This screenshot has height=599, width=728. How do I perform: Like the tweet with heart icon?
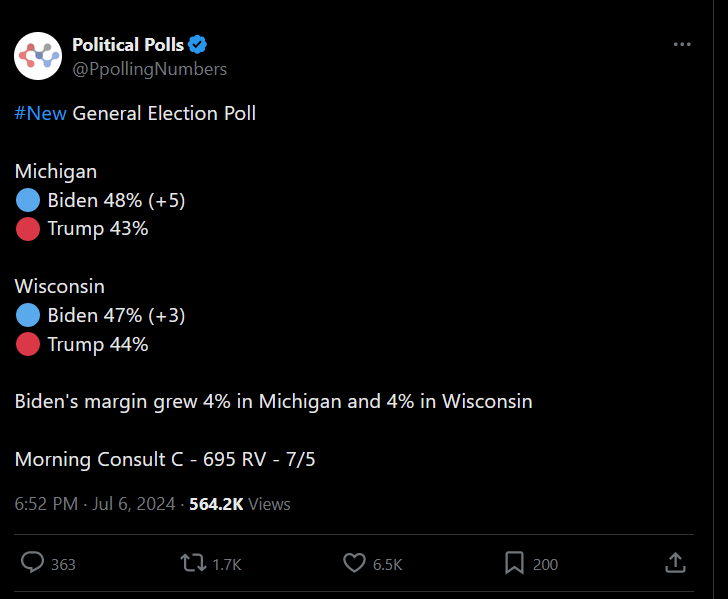point(354,562)
